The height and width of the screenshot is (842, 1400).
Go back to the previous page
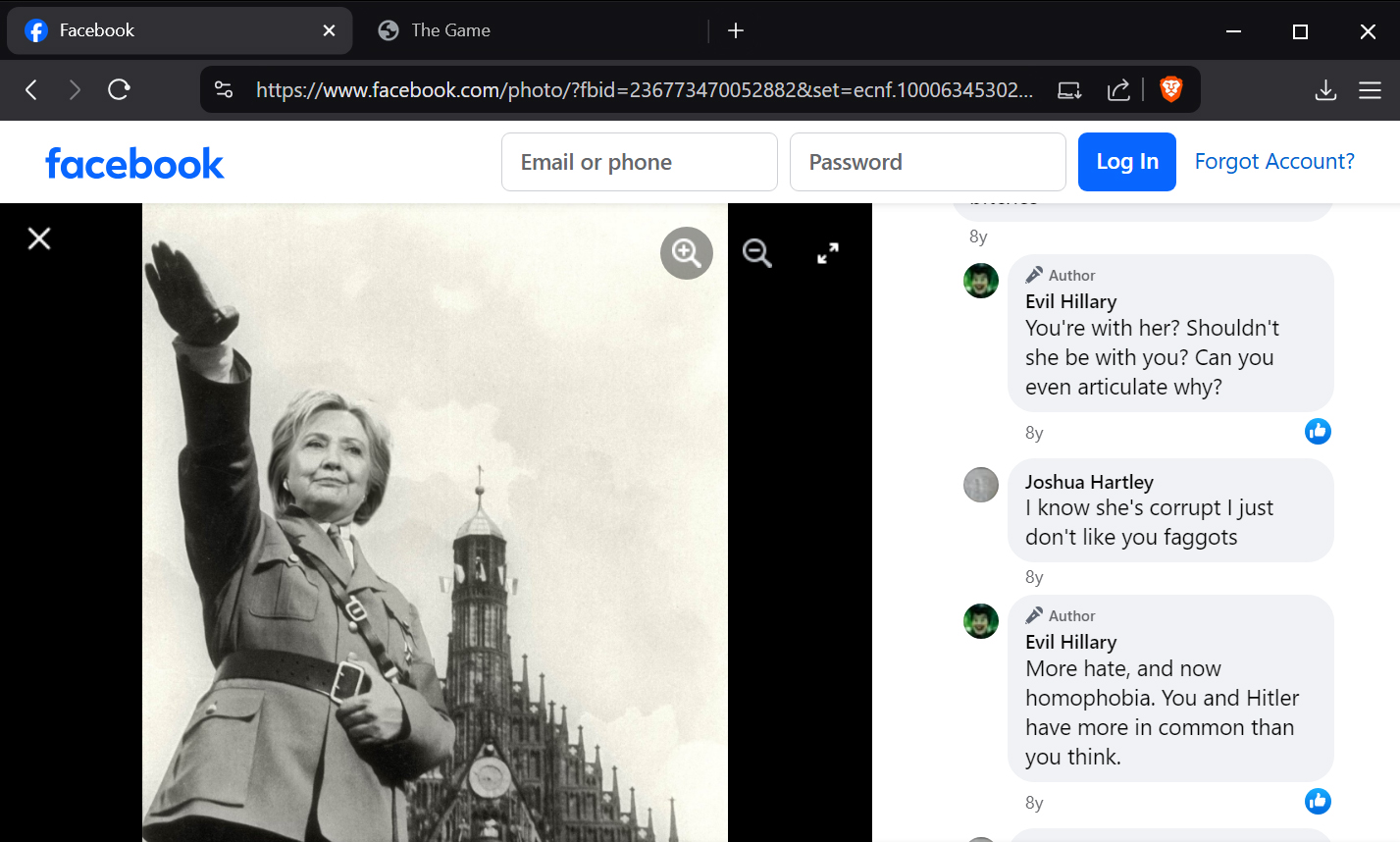click(x=31, y=90)
